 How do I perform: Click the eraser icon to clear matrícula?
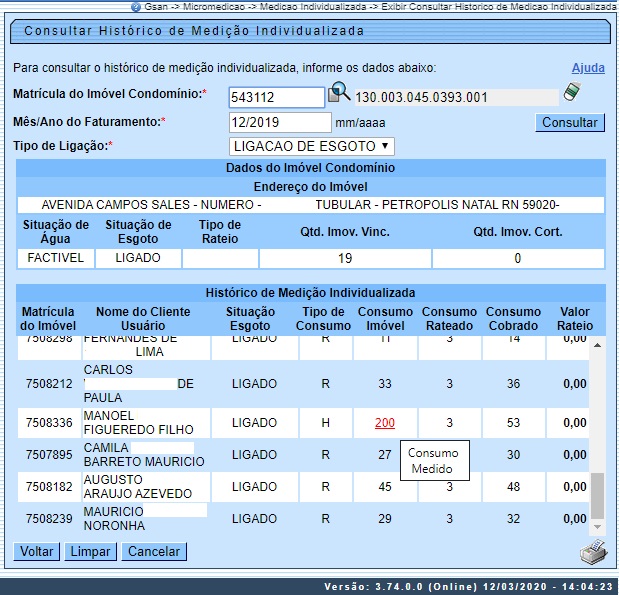pyautogui.click(x=572, y=92)
